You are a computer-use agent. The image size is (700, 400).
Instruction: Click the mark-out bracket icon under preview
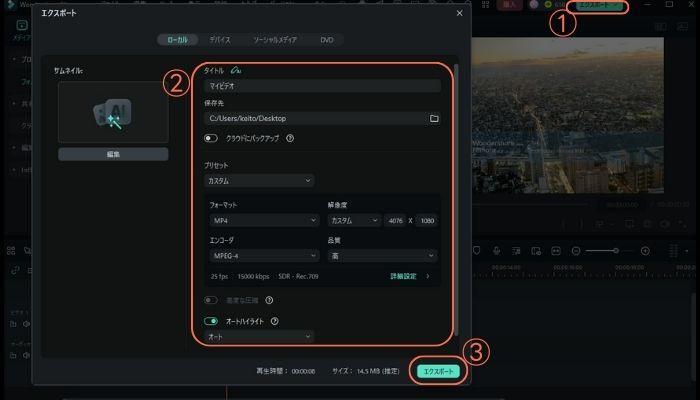(581, 224)
